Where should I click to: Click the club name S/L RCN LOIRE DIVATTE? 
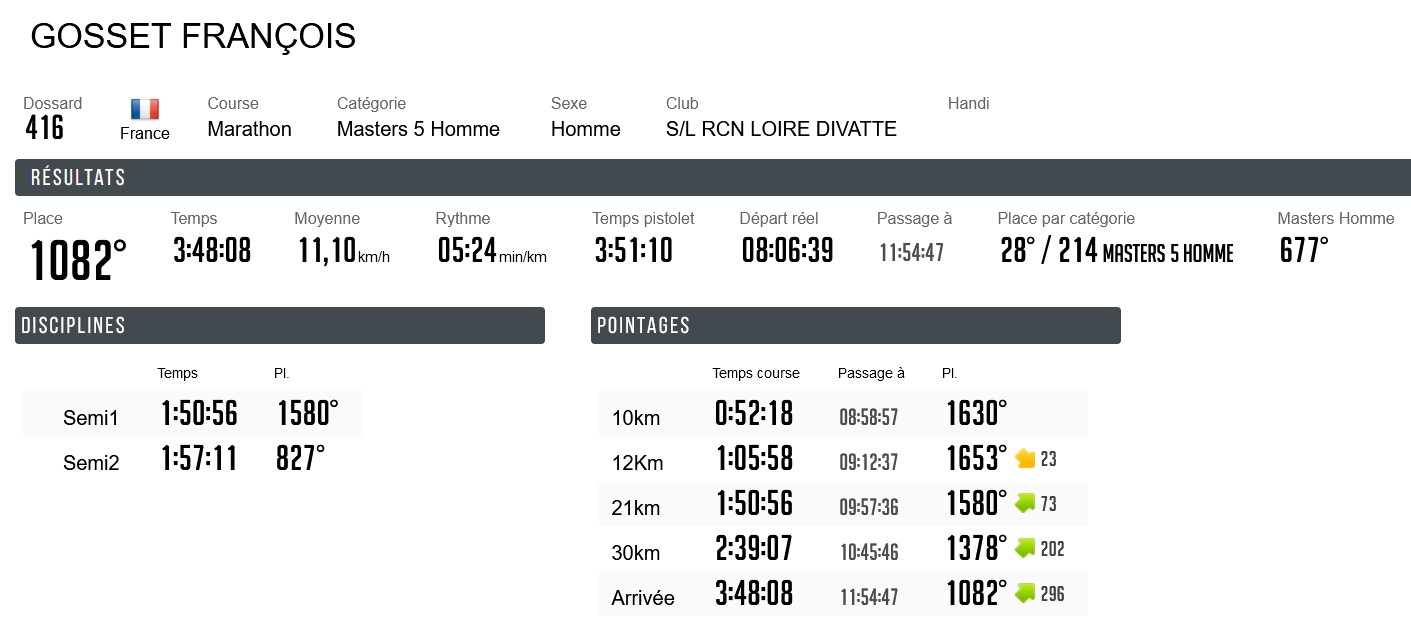781,129
